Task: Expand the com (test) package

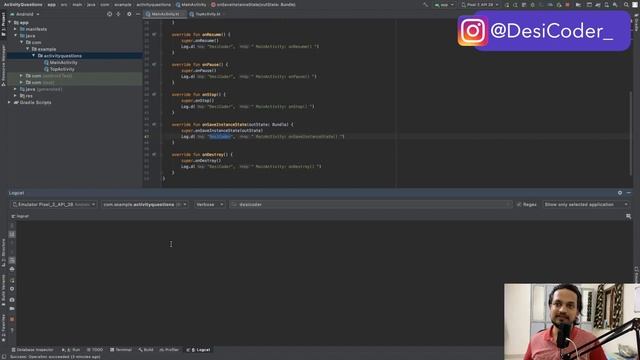Action: (x=21, y=82)
